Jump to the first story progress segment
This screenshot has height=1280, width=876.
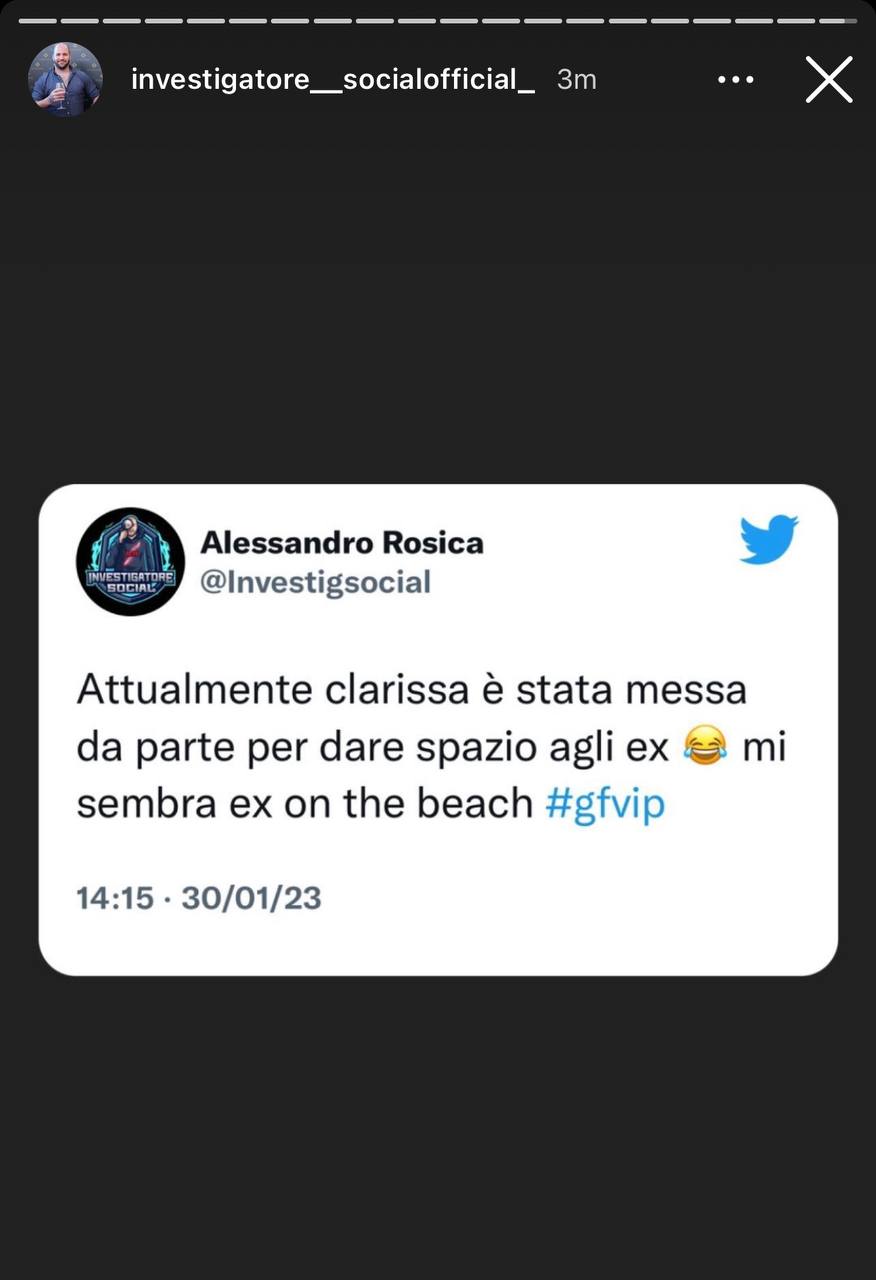coord(38,20)
